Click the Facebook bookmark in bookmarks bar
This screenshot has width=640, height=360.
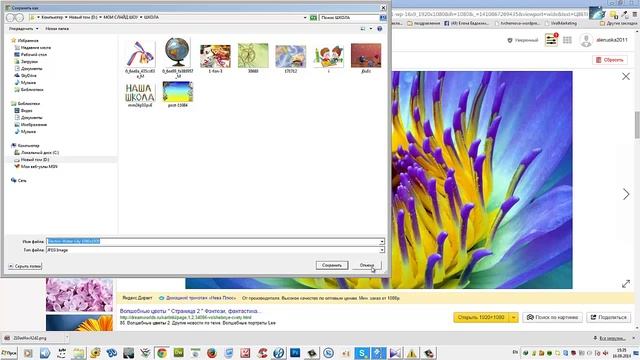point(466,23)
